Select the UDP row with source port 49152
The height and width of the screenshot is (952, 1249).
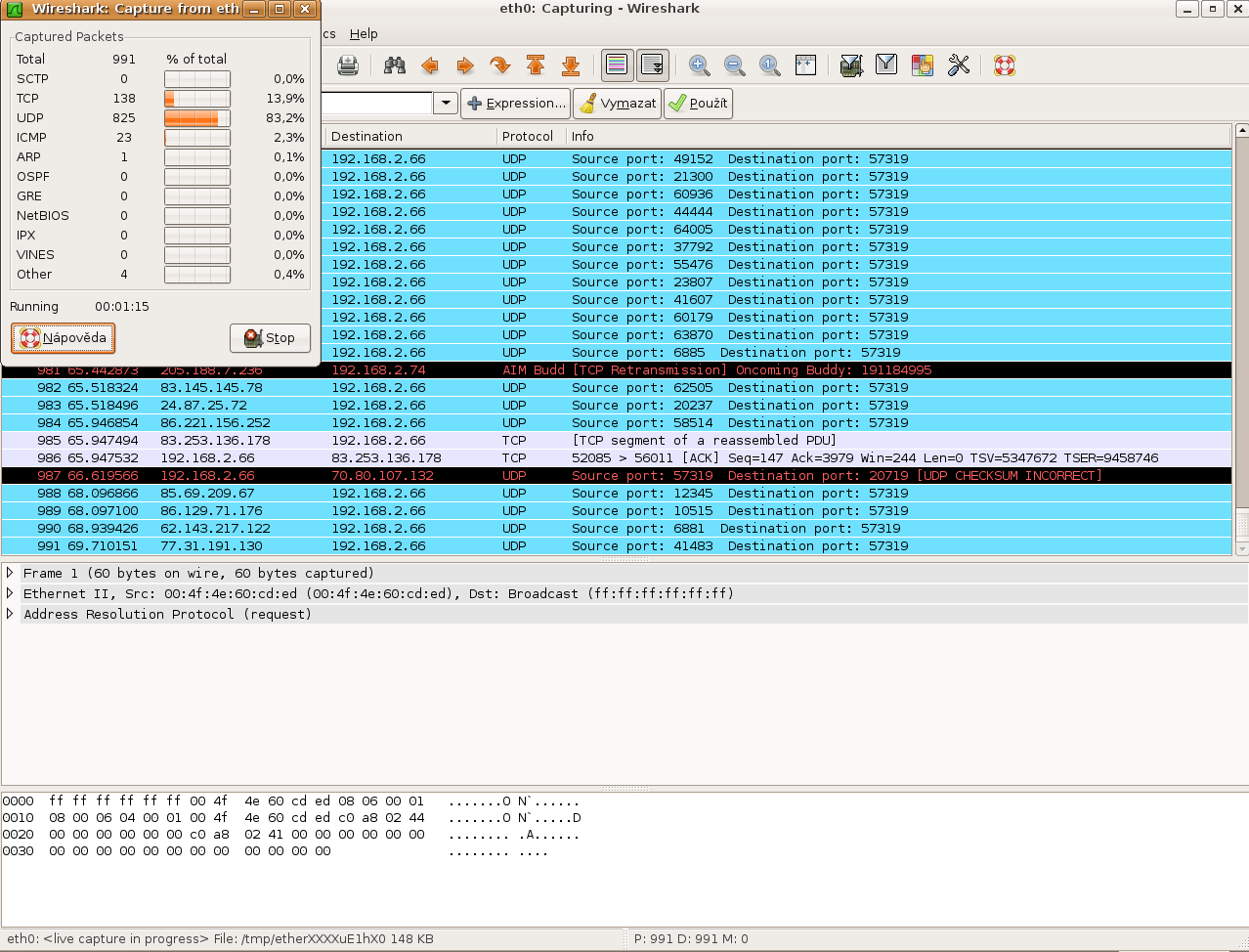pos(777,159)
